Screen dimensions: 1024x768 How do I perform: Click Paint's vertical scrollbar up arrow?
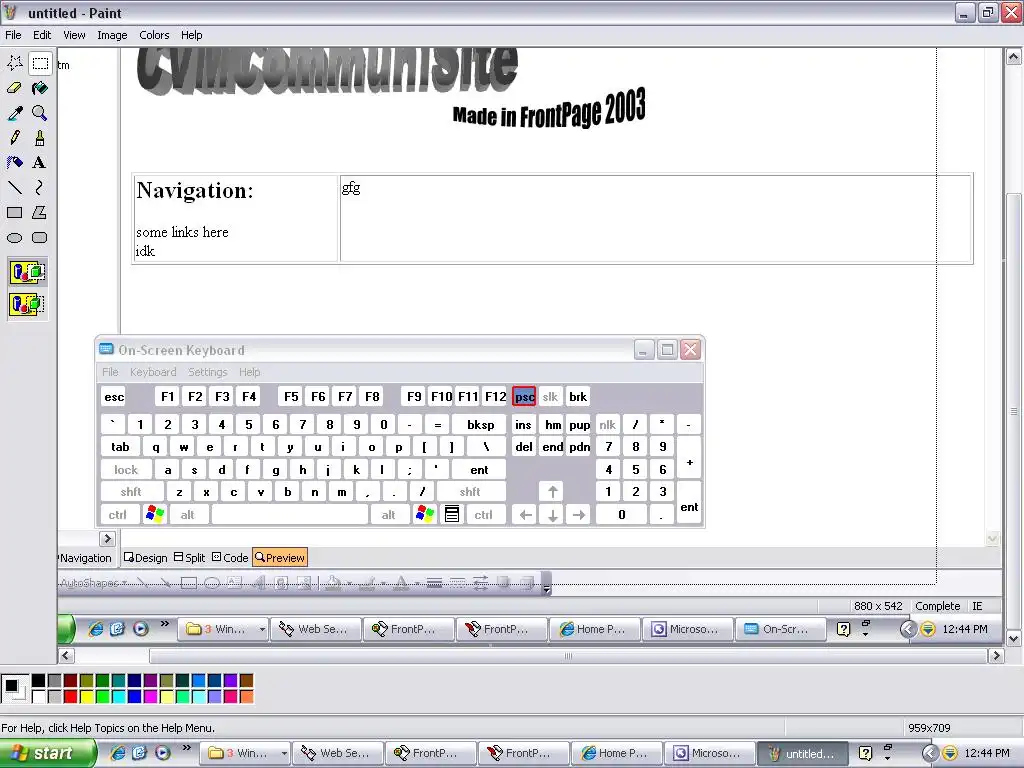(x=1014, y=57)
